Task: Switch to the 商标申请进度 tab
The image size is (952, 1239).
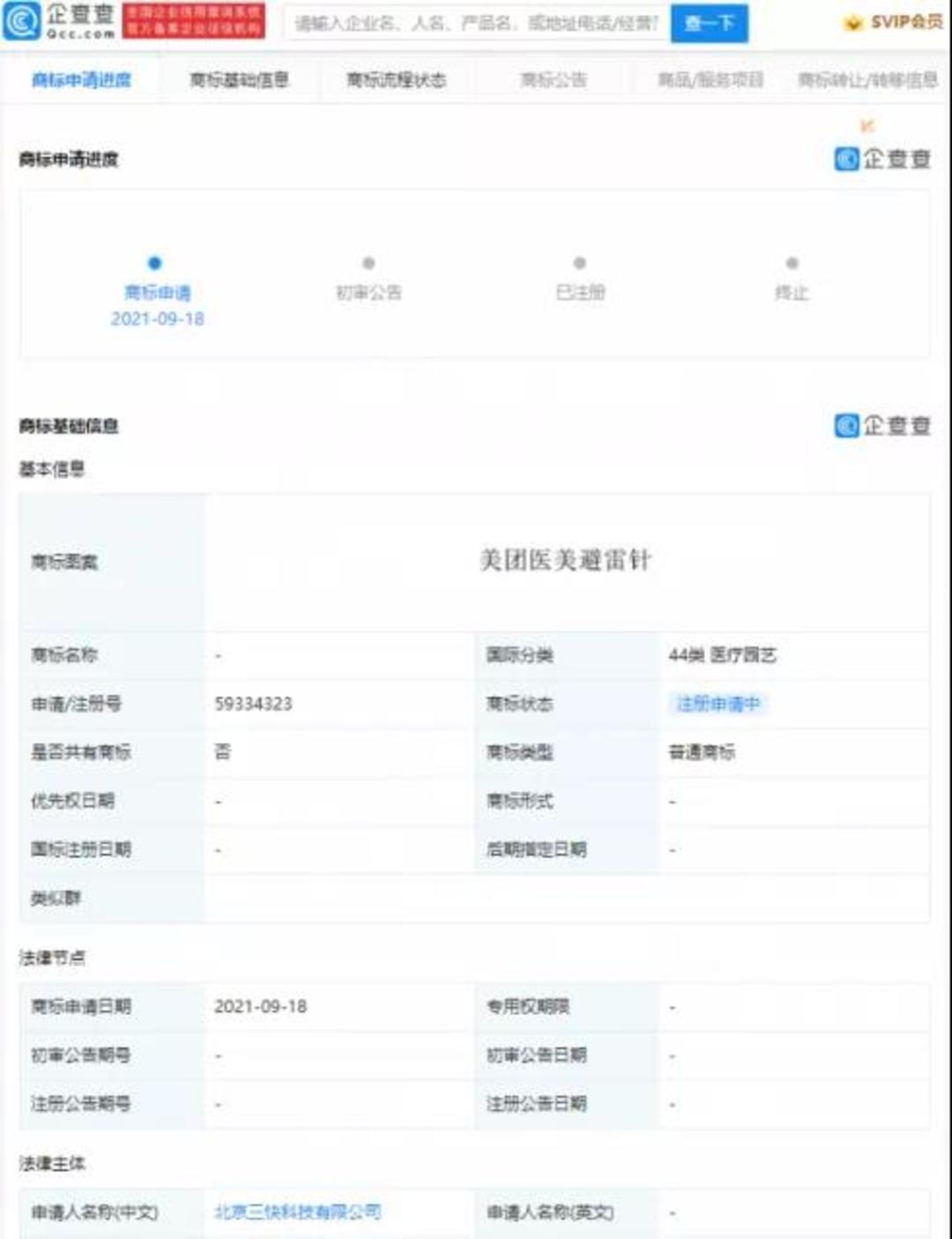Action: pyautogui.click(x=81, y=80)
